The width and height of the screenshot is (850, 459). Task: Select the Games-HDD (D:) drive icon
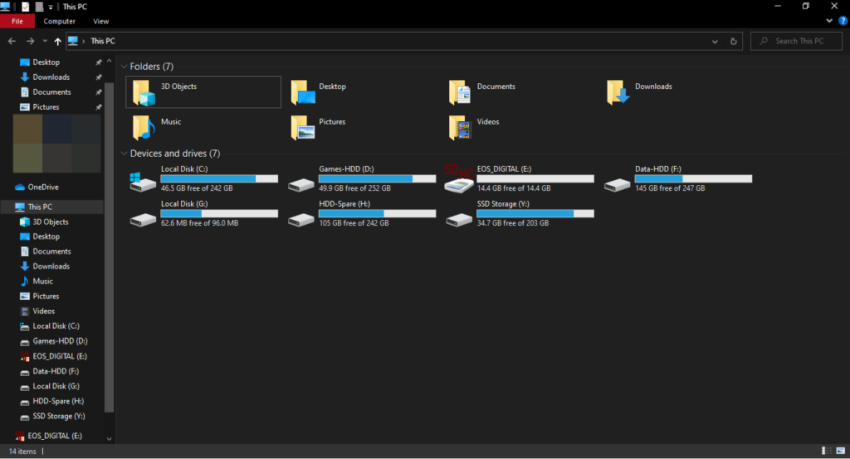click(x=301, y=185)
